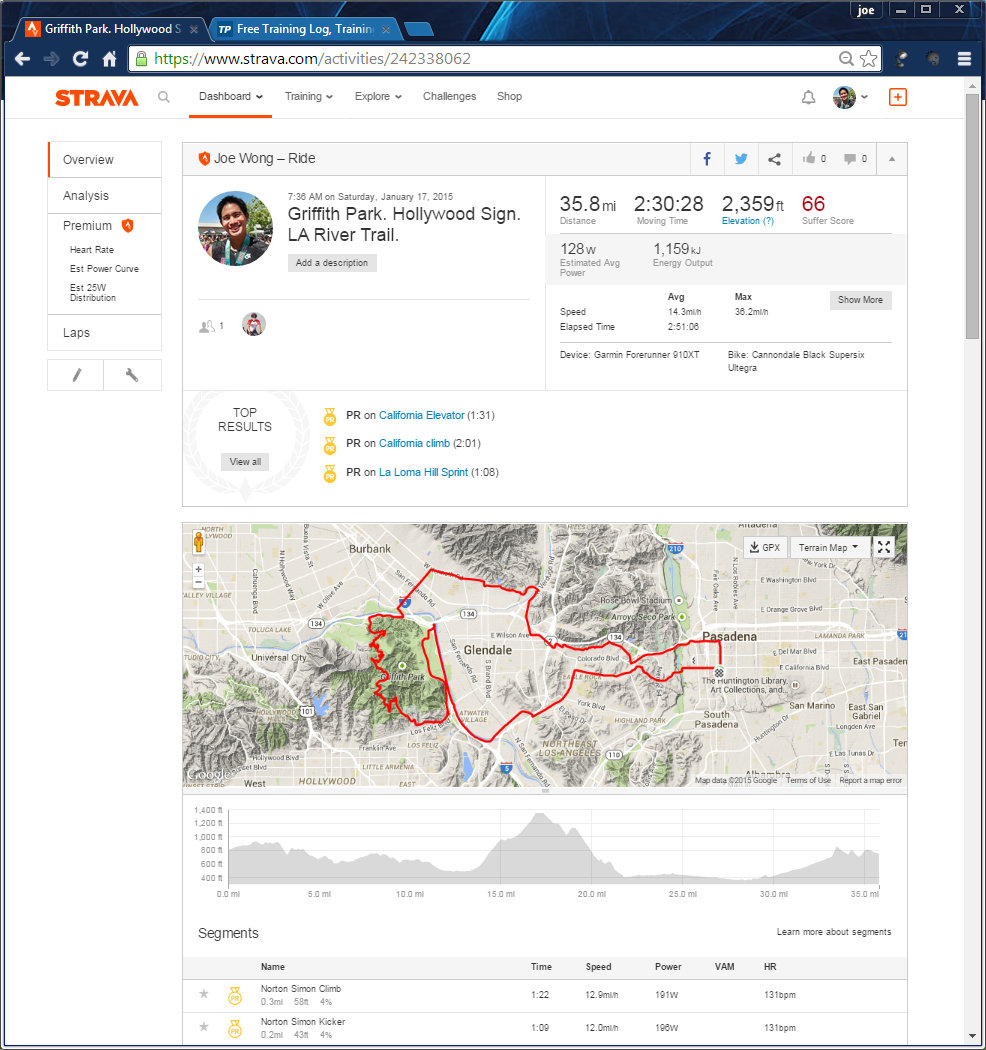
Task: Open the Terrain Map dropdown
Action: [829, 547]
